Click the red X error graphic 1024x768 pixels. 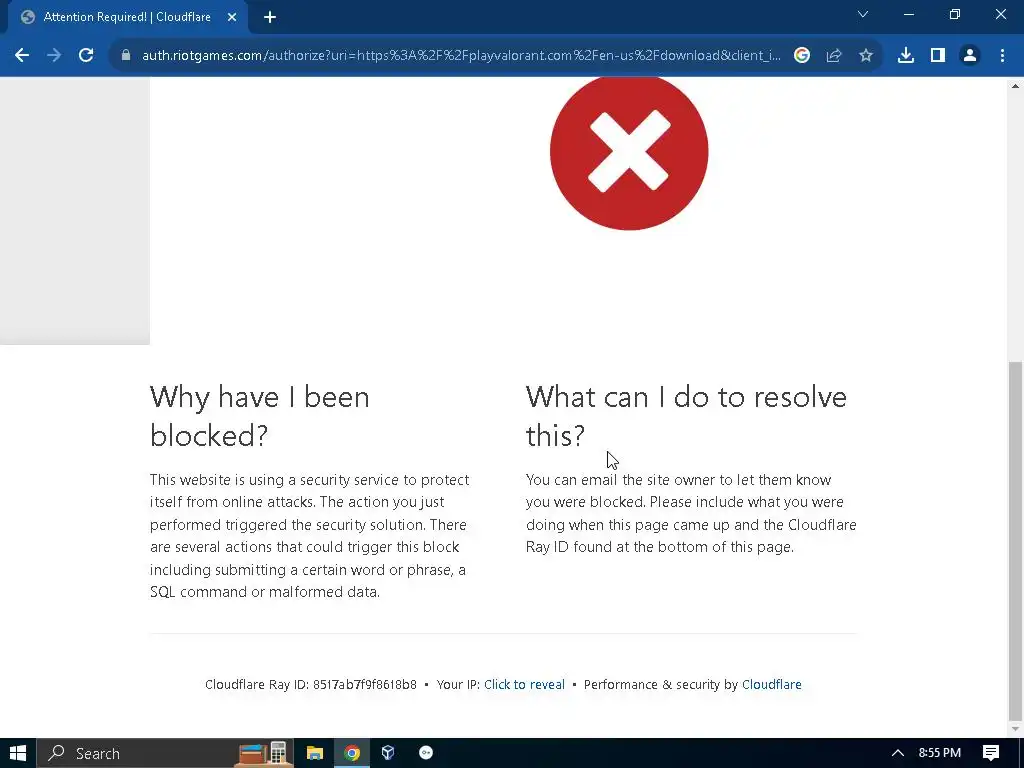coord(629,152)
